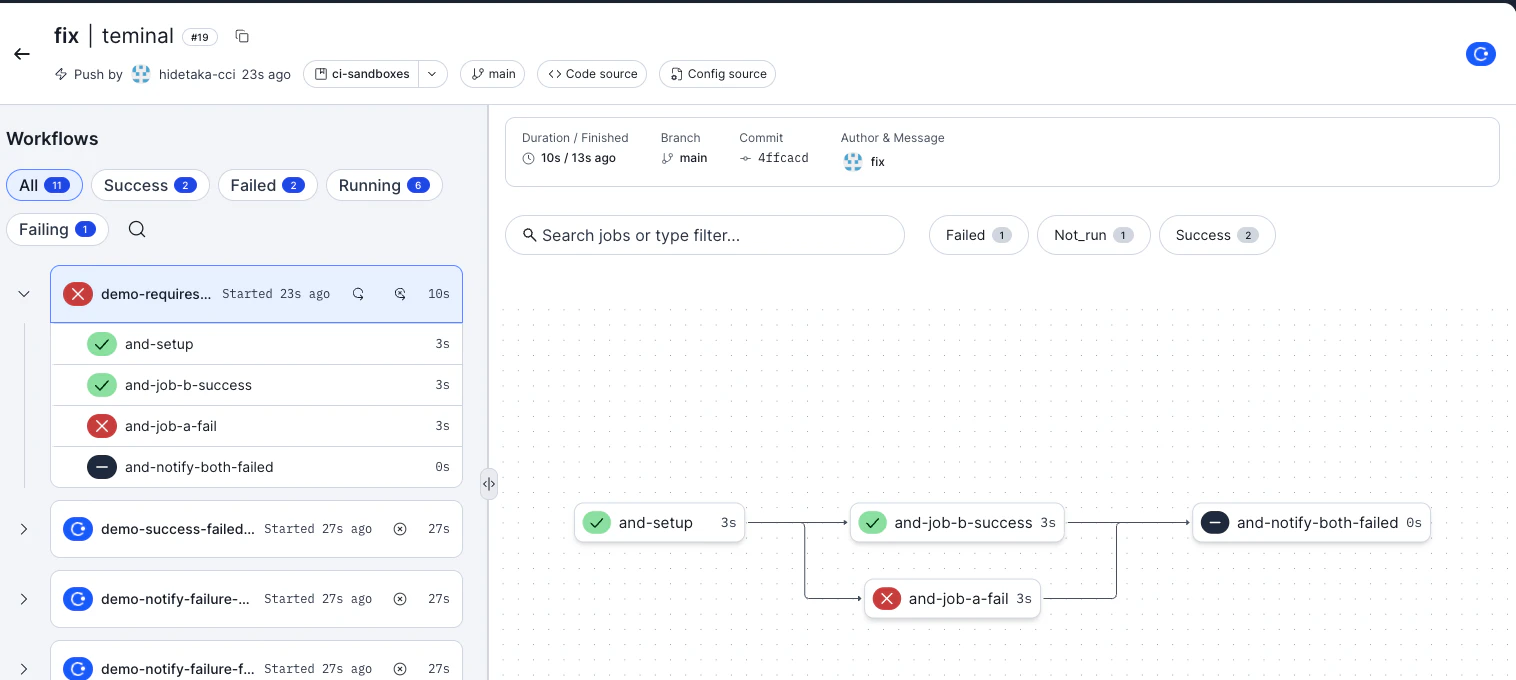Click the main branch pill
This screenshot has width=1516, height=680.
[x=494, y=74]
